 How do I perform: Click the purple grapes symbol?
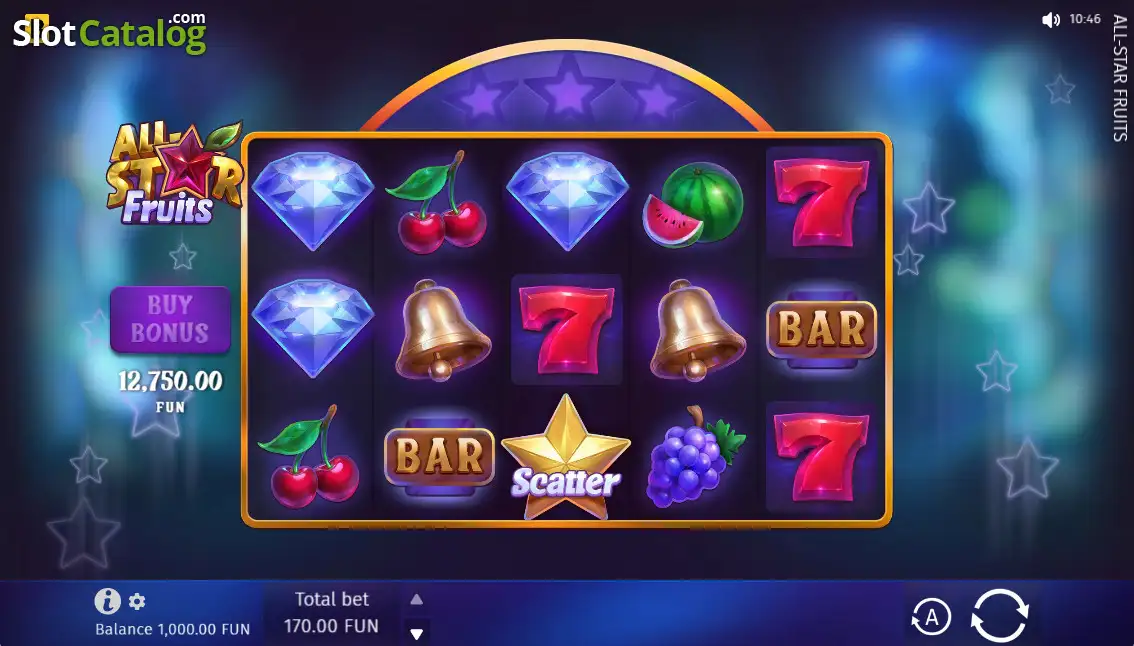(696, 456)
